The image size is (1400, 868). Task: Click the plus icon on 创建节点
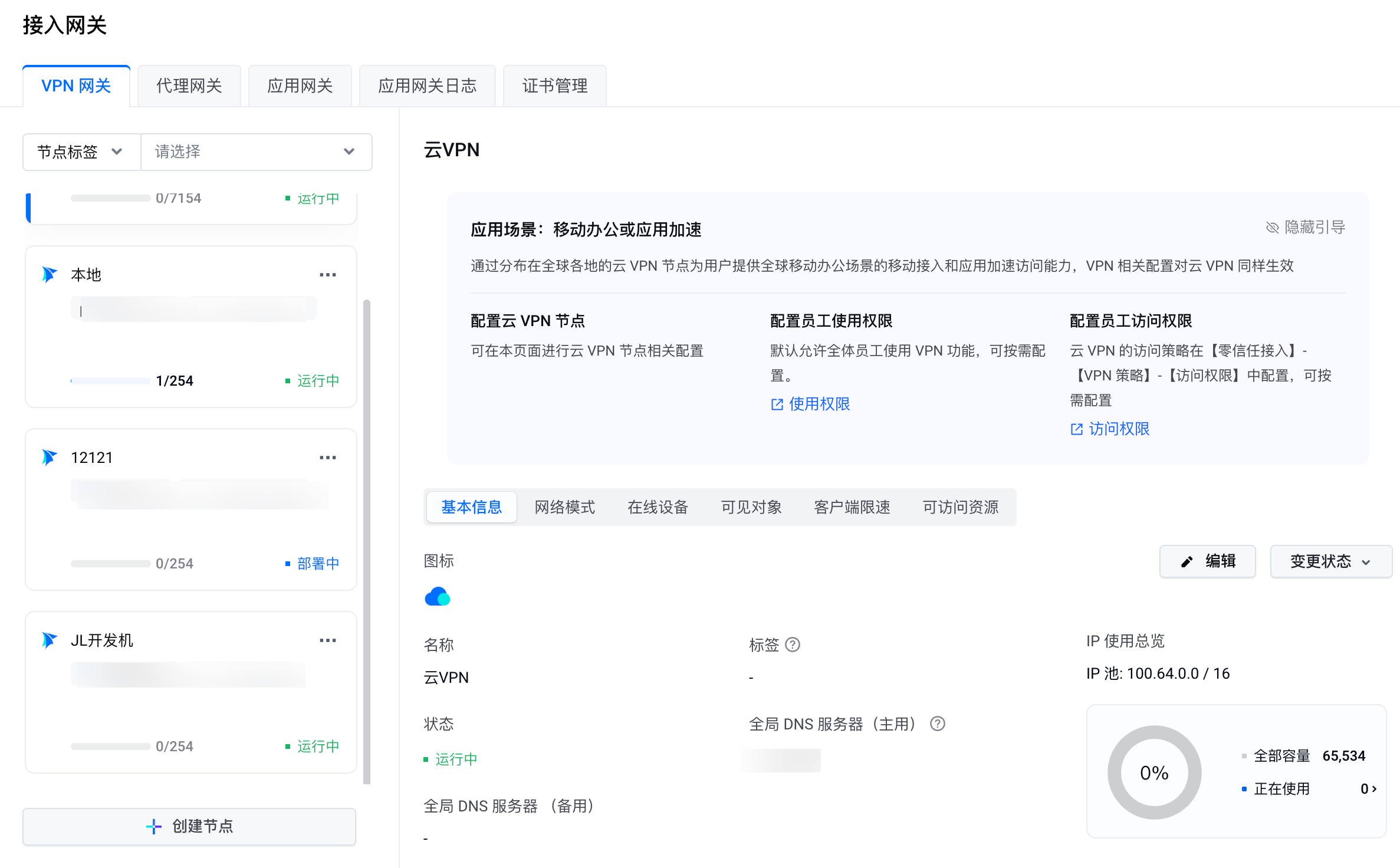pyautogui.click(x=153, y=826)
